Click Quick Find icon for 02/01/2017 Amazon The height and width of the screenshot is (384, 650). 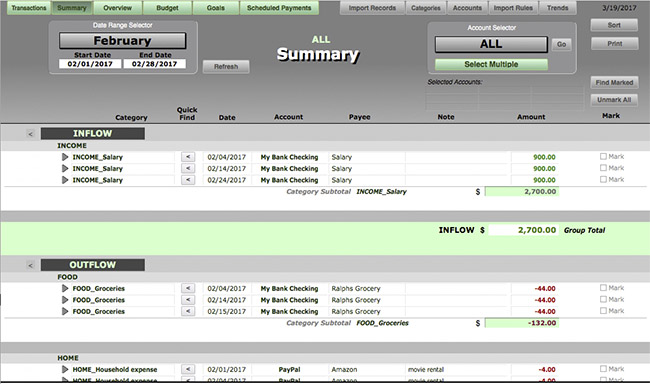[x=188, y=369]
